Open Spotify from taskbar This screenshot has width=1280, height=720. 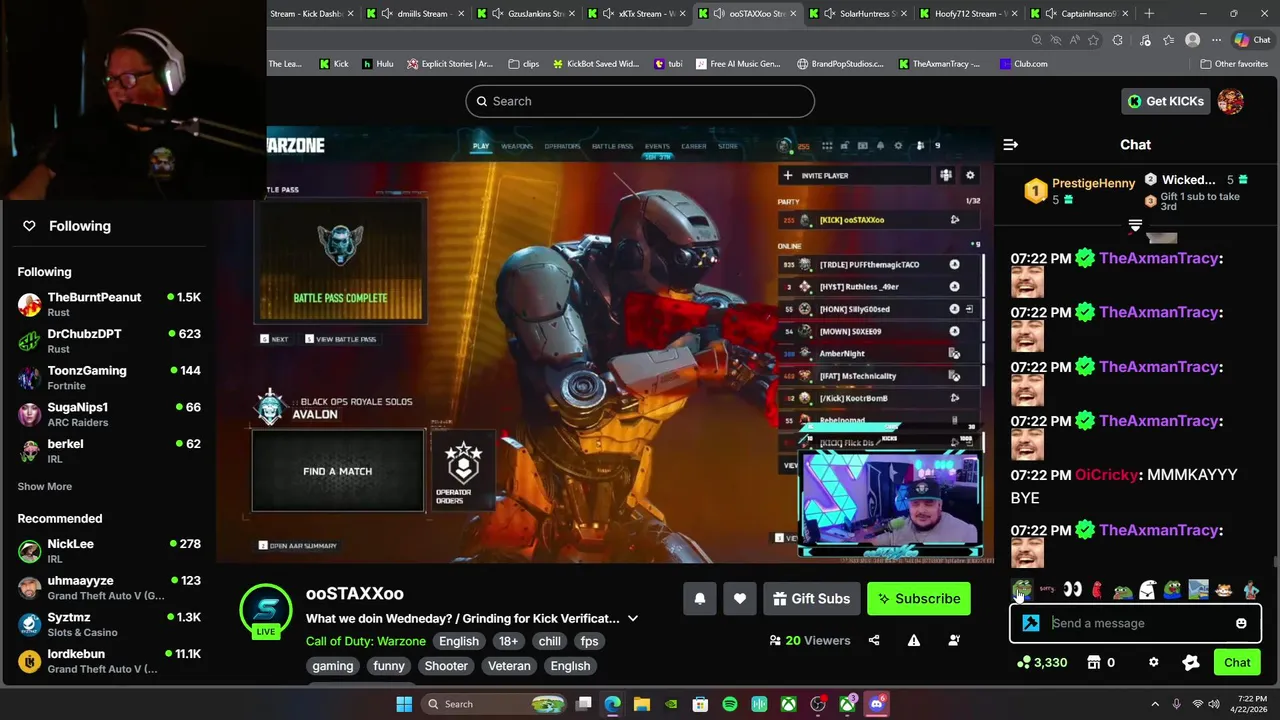tap(730, 704)
